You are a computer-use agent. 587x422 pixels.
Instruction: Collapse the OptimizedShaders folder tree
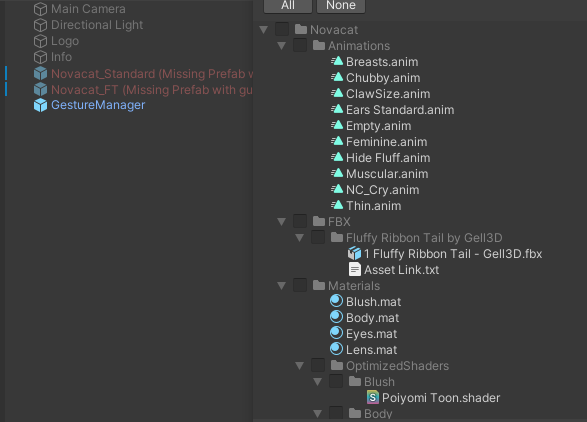pos(299,366)
